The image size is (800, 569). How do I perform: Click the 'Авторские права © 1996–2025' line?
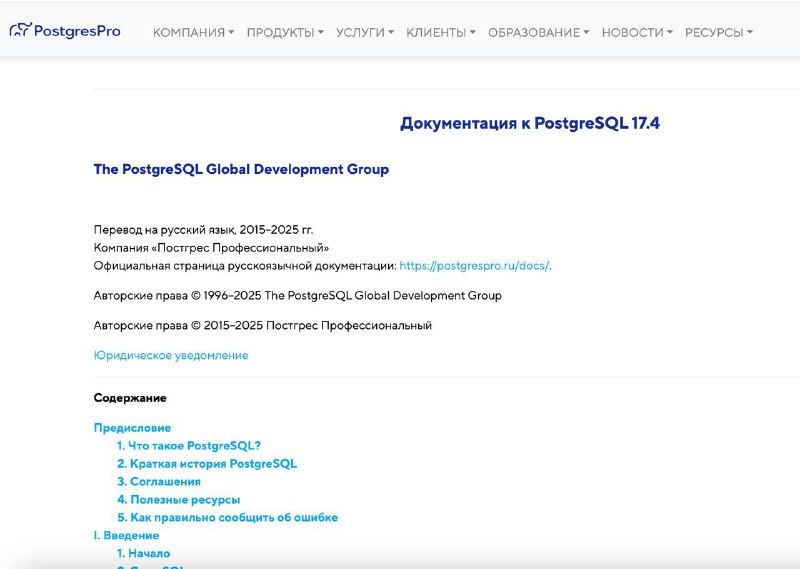coord(297,295)
